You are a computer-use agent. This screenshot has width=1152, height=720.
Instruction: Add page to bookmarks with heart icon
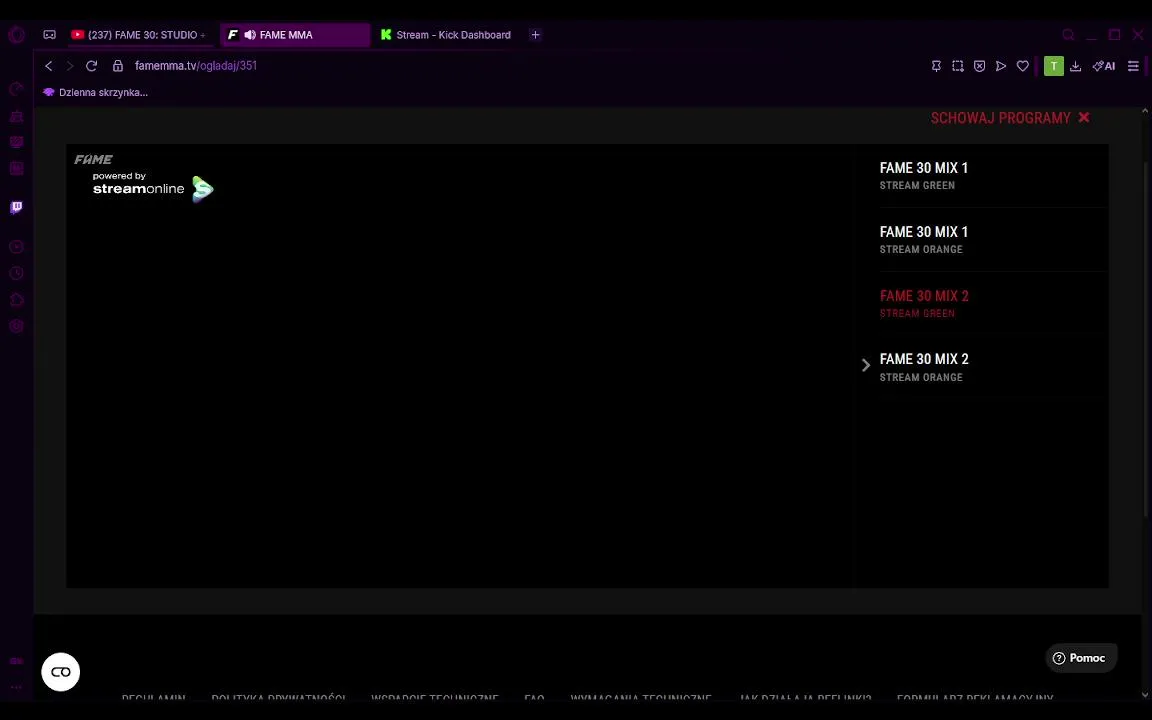[1023, 66]
